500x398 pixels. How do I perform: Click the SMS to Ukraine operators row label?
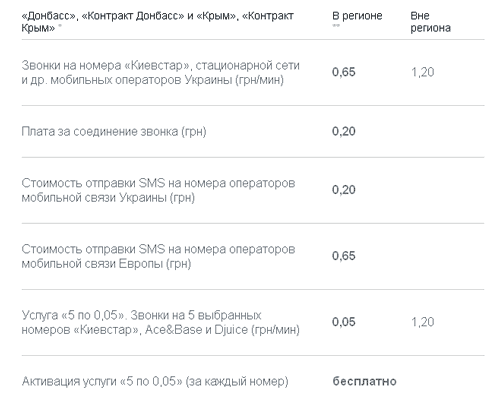158,190
